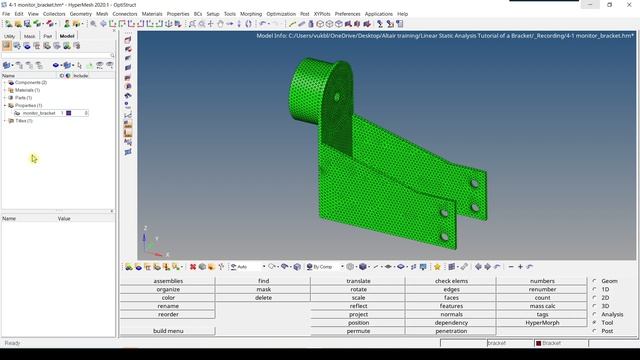Open the By Comp color mode dropdown

click(342, 267)
